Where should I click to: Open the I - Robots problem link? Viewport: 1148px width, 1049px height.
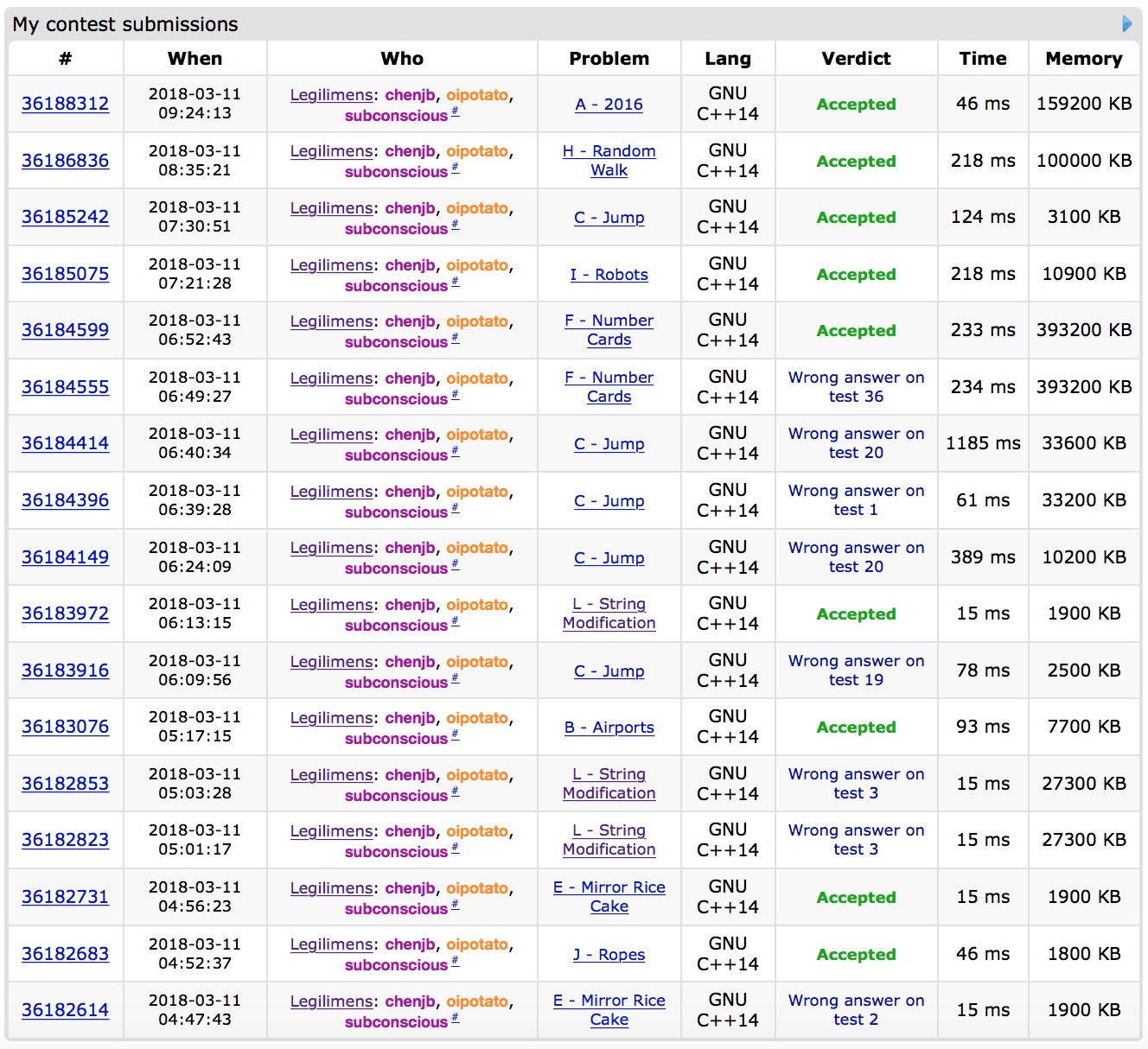click(x=609, y=275)
